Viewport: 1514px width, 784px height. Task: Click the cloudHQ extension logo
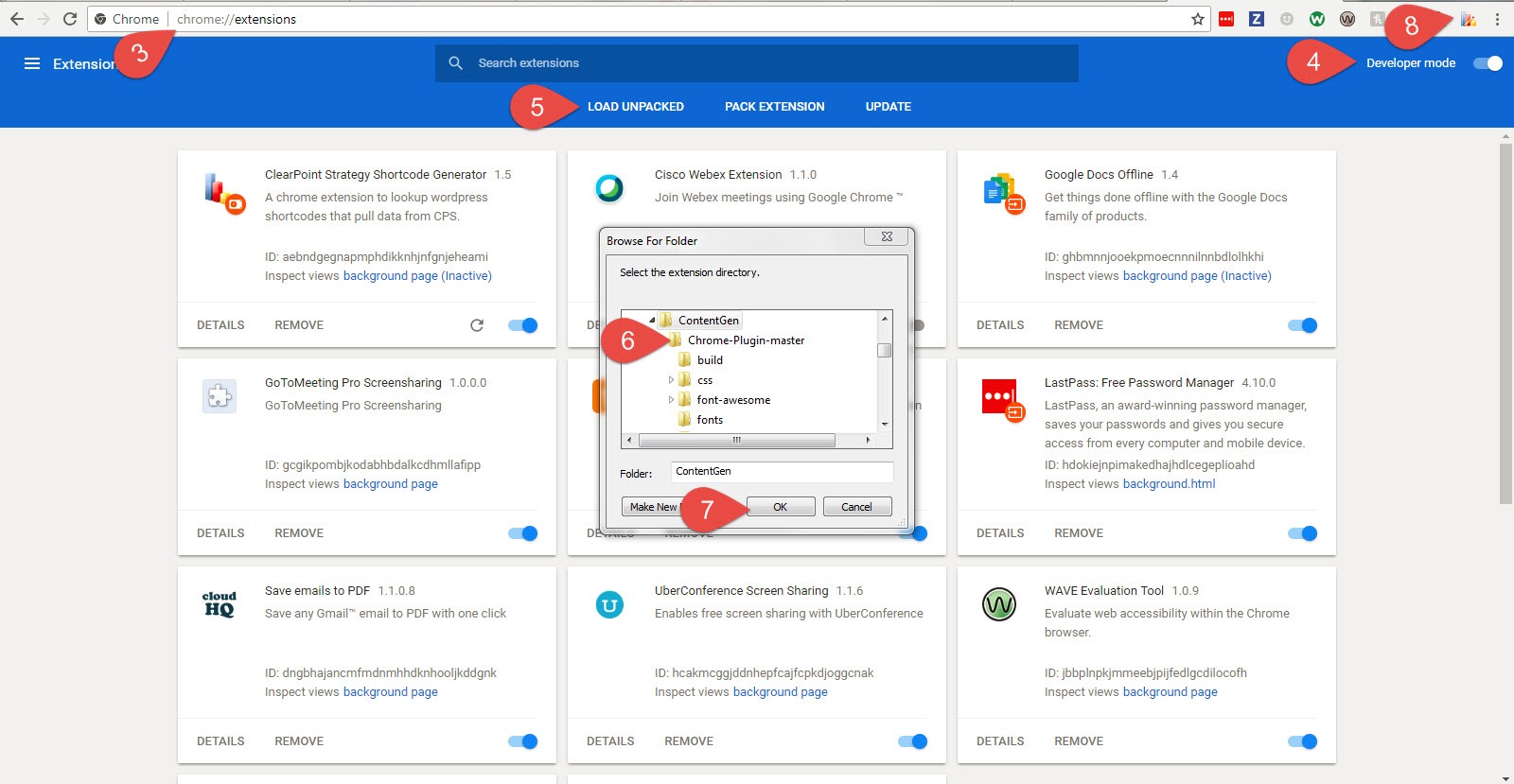220,604
